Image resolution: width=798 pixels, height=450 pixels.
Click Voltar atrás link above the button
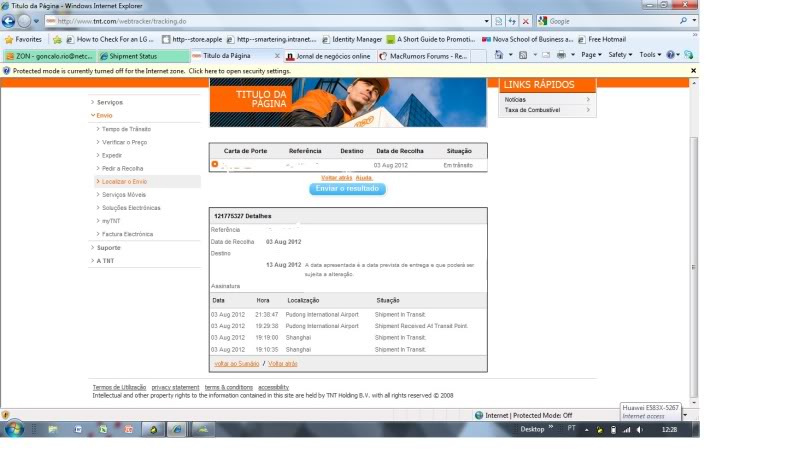[x=336, y=178]
